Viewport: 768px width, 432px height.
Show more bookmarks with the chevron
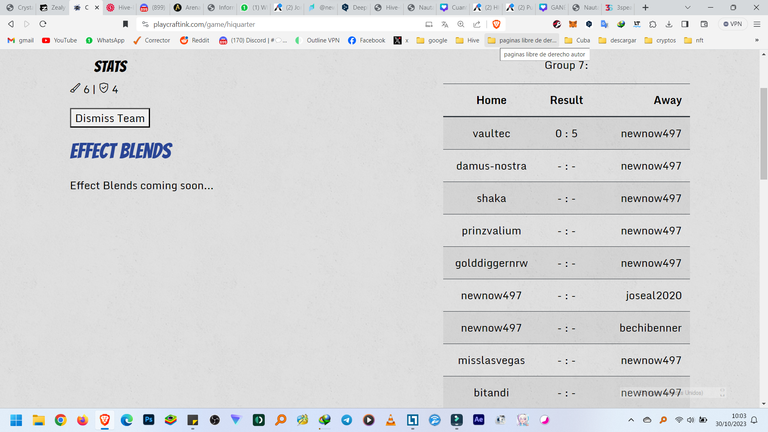[x=757, y=40]
